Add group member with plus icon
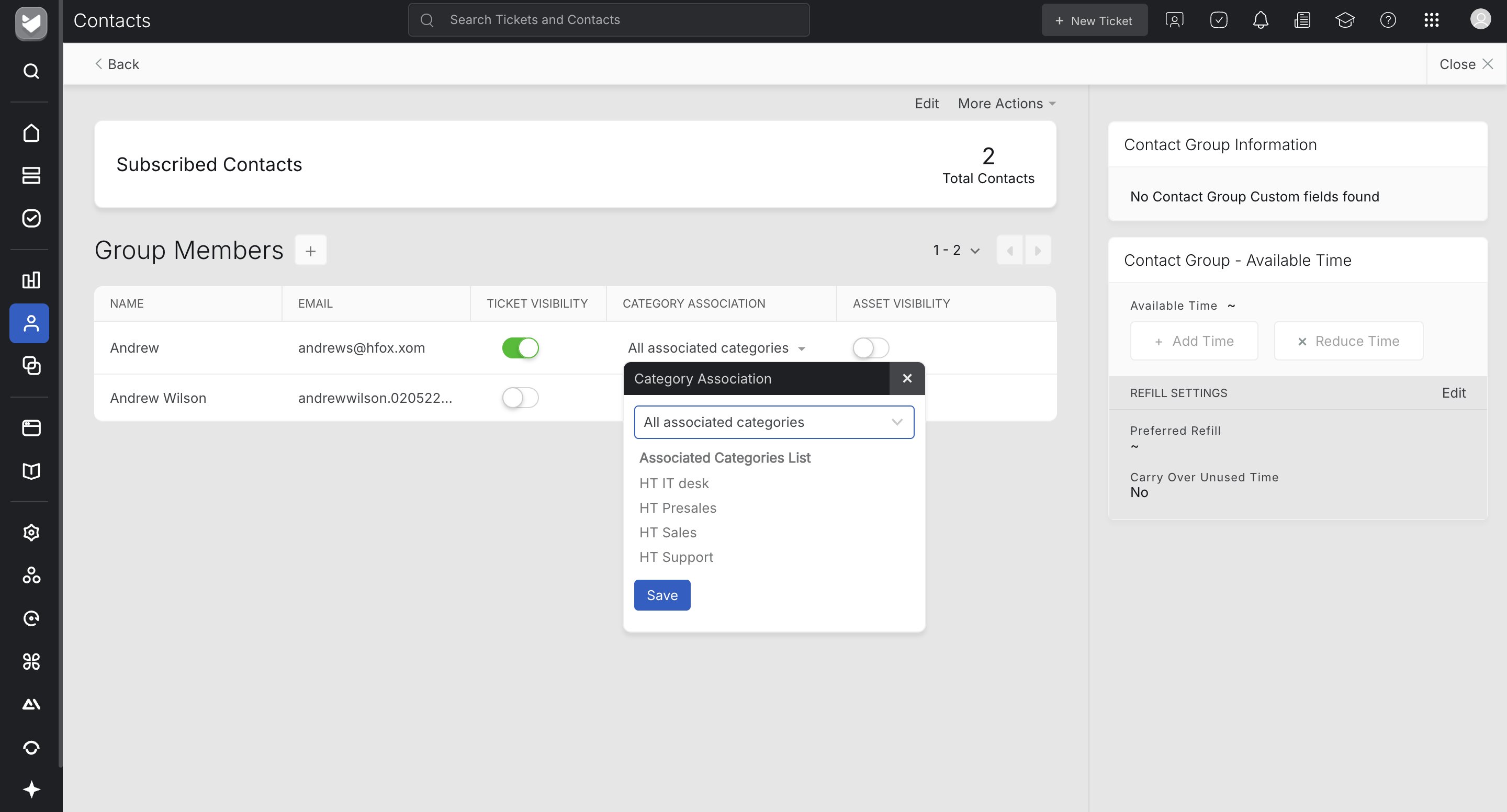The width and height of the screenshot is (1507, 812). pos(310,251)
